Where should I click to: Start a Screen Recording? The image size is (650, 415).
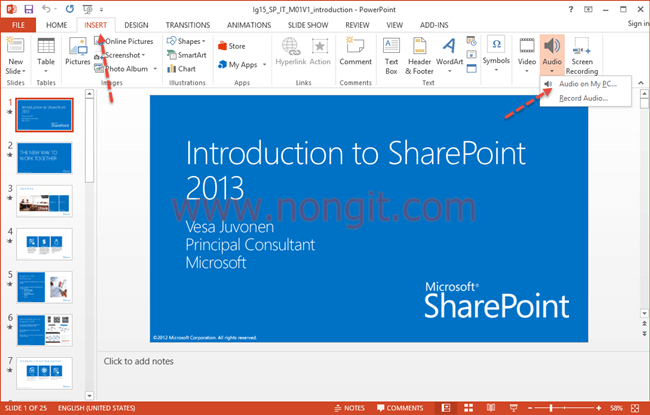point(582,56)
